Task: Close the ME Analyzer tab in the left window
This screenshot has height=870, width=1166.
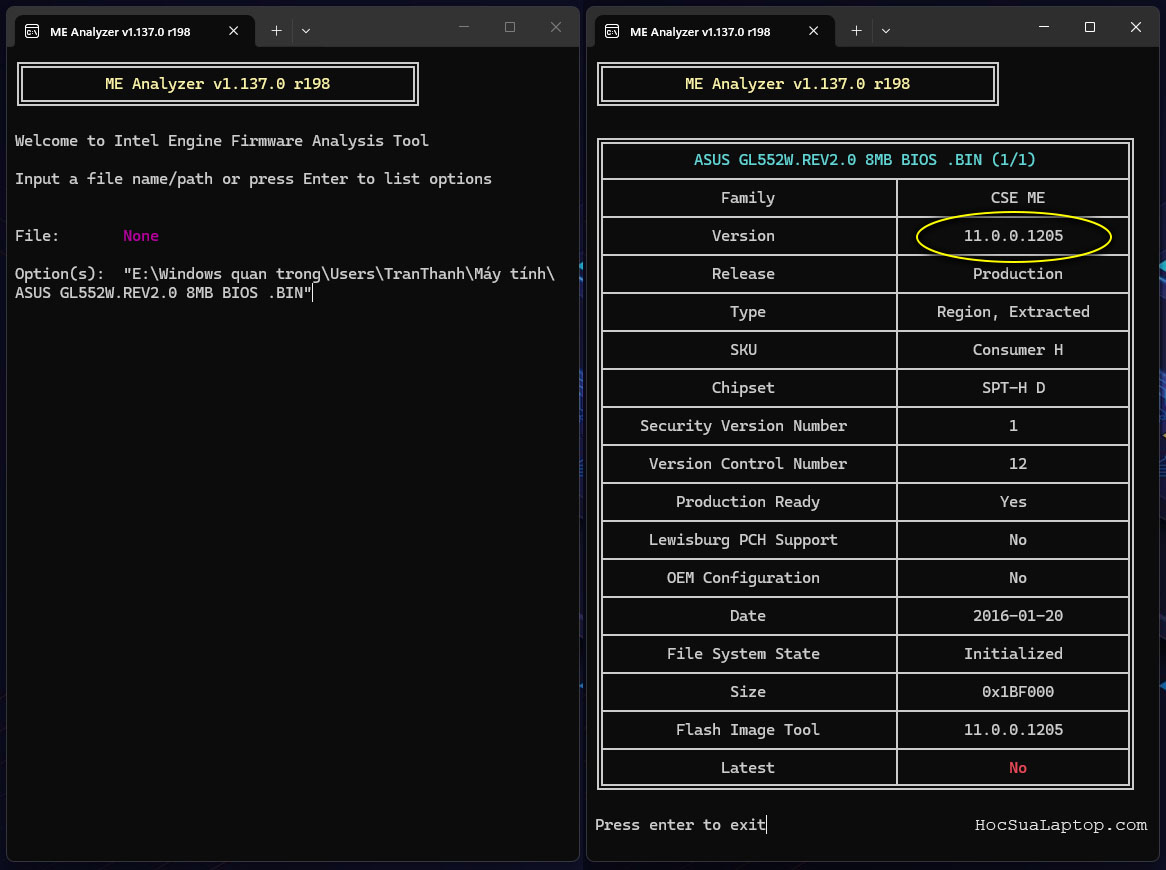Action: coord(233,30)
